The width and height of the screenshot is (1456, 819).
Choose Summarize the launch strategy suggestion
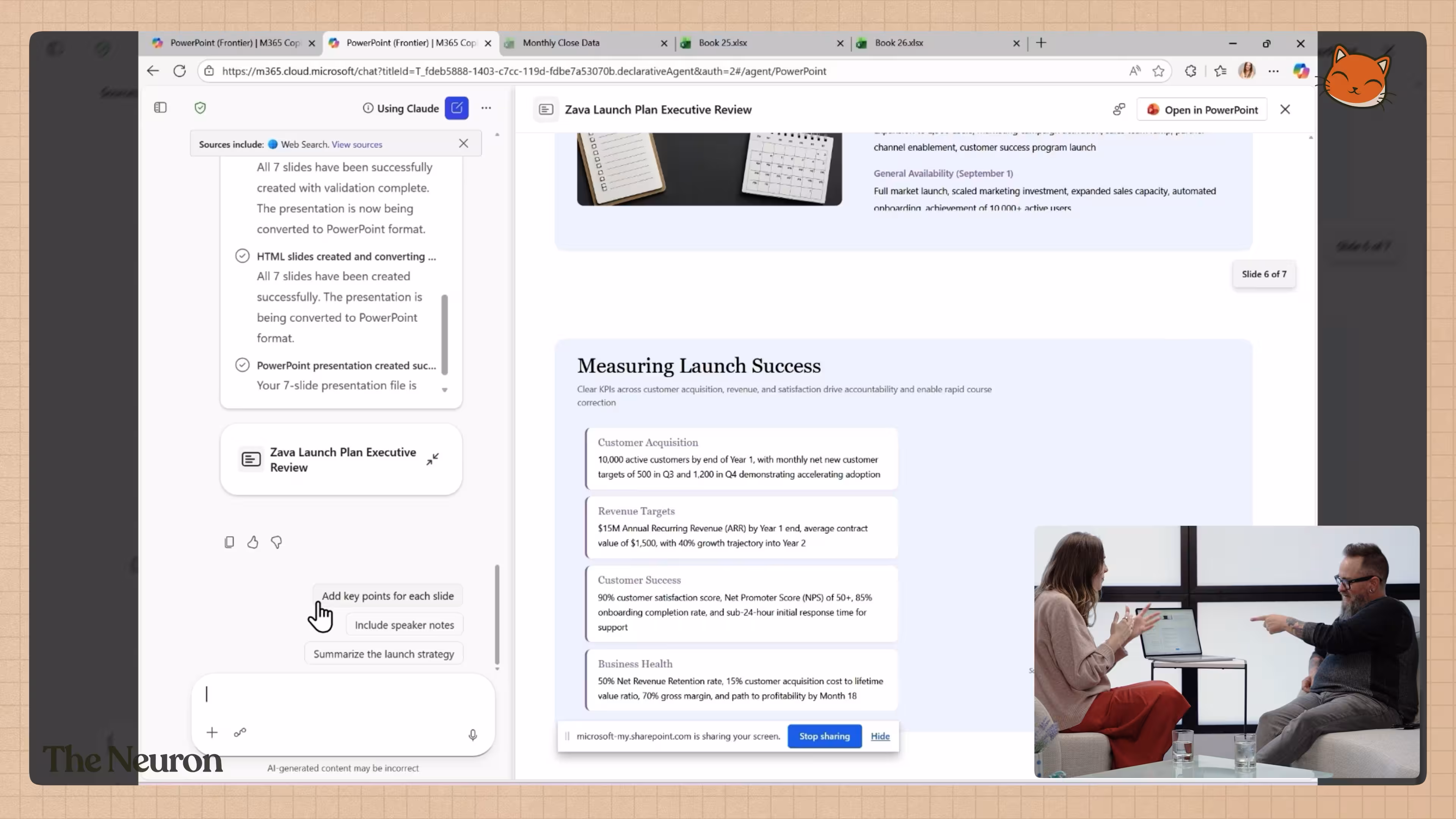point(384,653)
